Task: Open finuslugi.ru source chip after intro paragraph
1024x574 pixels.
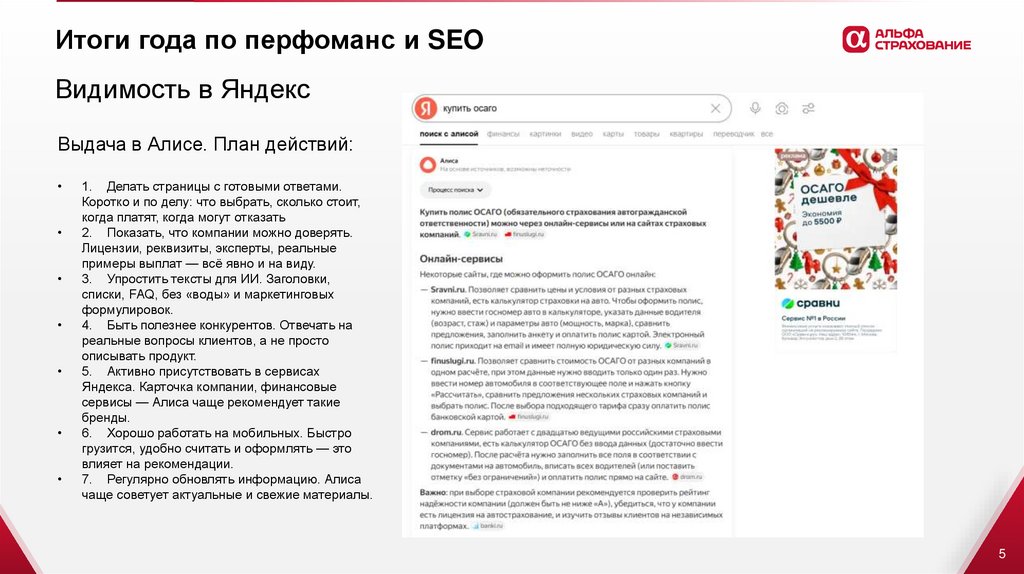Action: click(x=524, y=234)
